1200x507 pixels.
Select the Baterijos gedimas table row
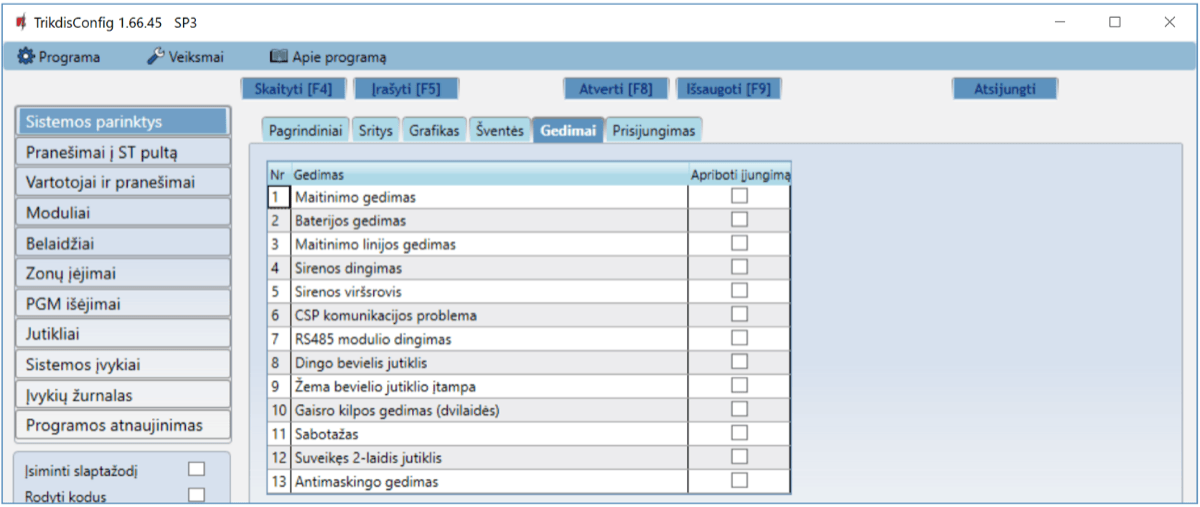click(489, 220)
